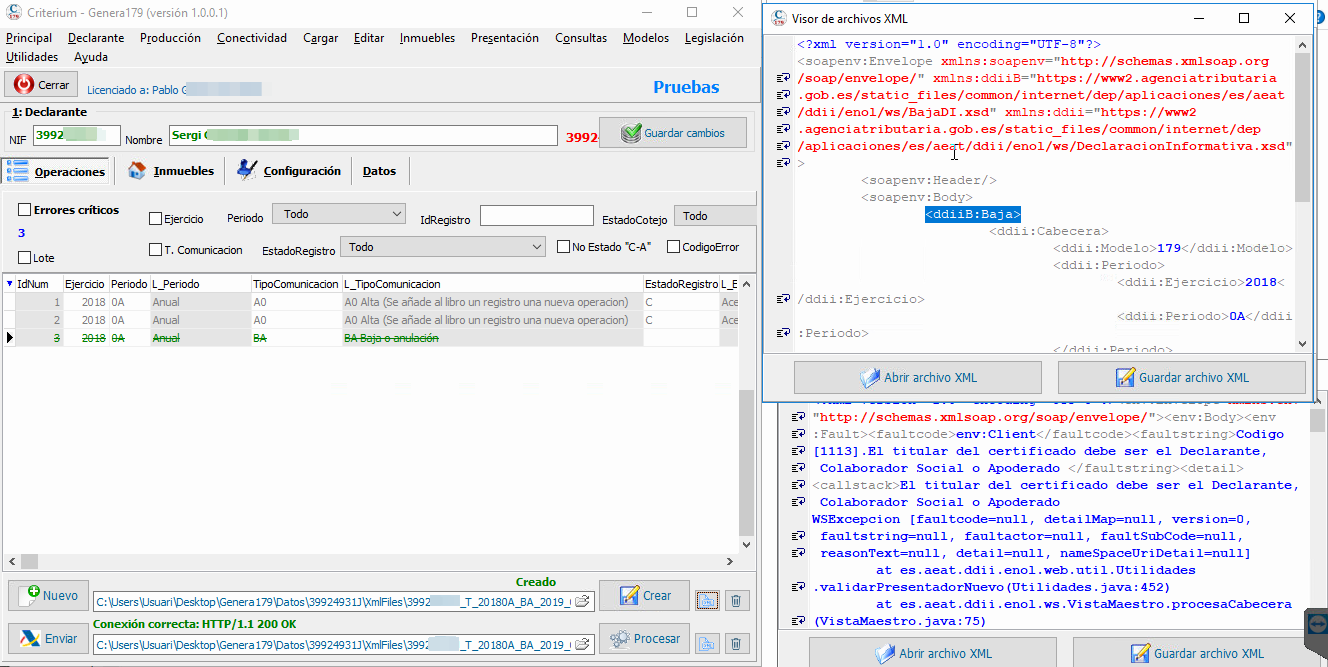The width and height of the screenshot is (1328, 667).
Task: Open the Inmuebles house tab
Action: (171, 171)
